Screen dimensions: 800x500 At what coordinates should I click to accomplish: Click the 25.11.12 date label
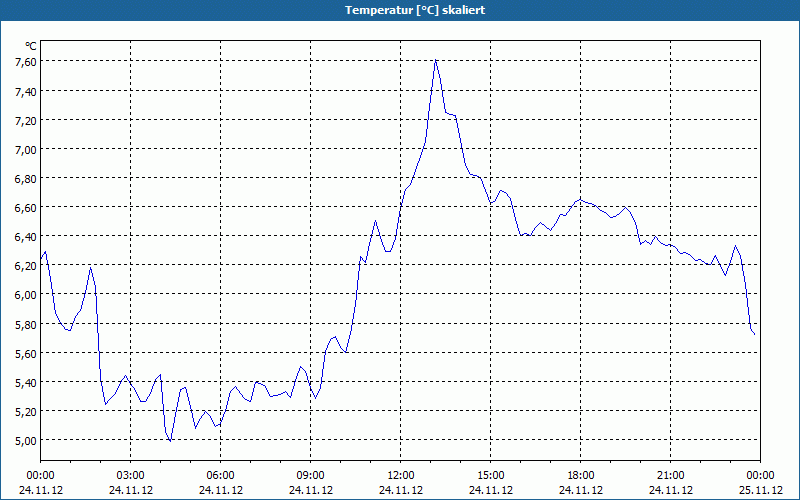click(761, 490)
